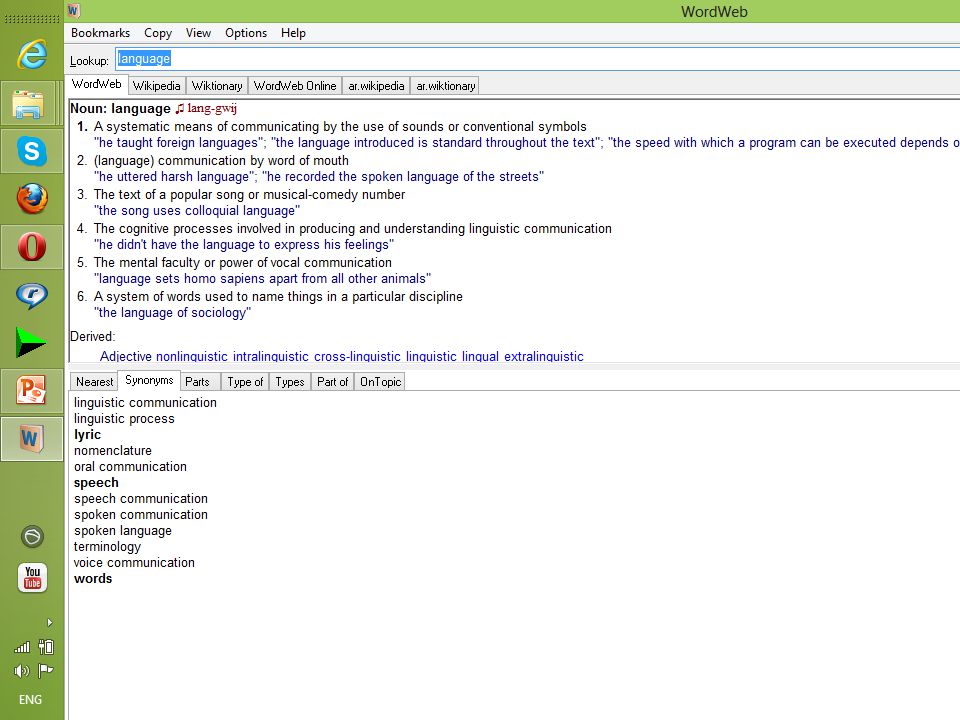The height and width of the screenshot is (720, 960).
Task: Select synonym 'spoken language'
Action: (123, 530)
